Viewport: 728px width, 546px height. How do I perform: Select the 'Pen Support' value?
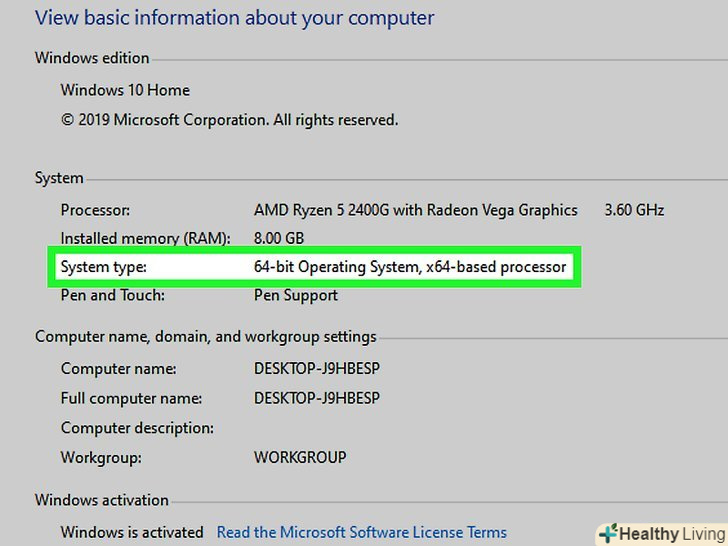[x=296, y=295]
